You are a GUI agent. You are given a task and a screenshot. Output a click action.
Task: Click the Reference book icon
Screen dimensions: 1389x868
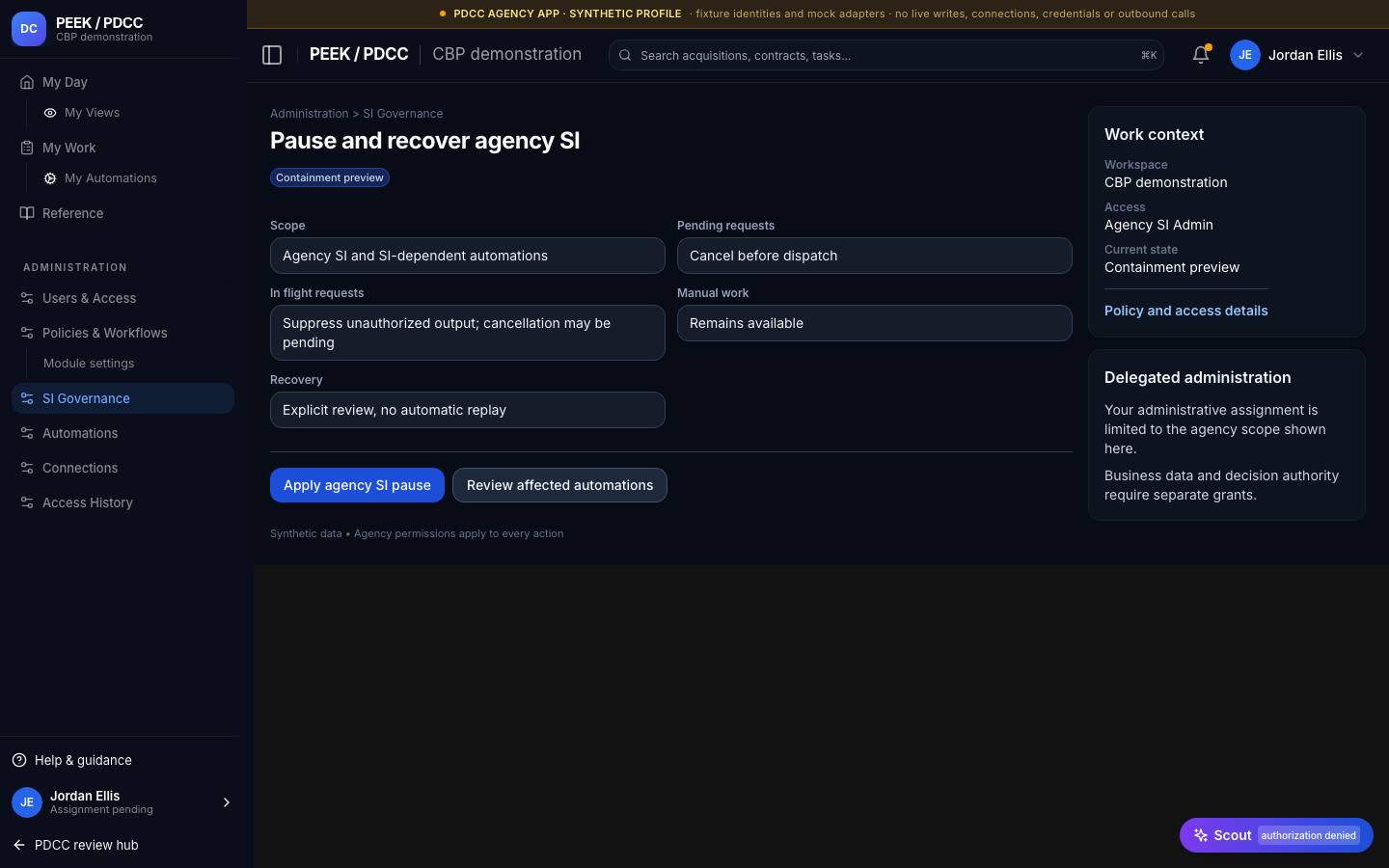point(27,213)
